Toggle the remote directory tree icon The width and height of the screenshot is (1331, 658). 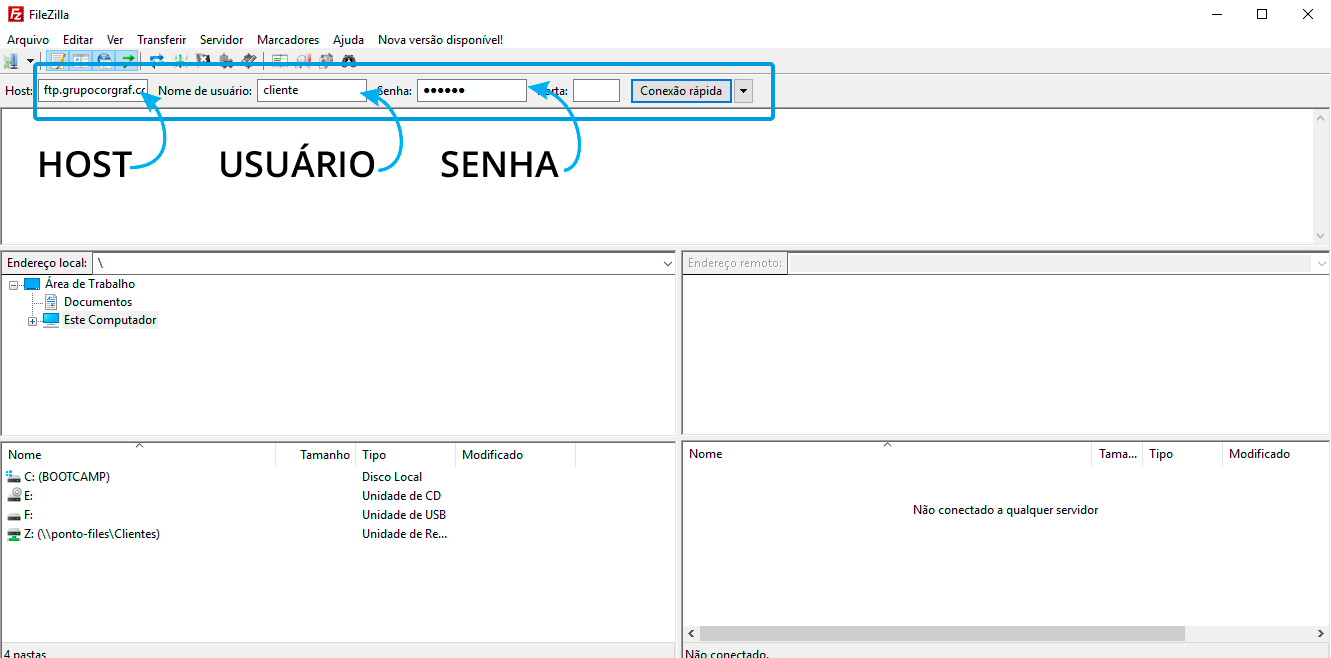point(104,60)
